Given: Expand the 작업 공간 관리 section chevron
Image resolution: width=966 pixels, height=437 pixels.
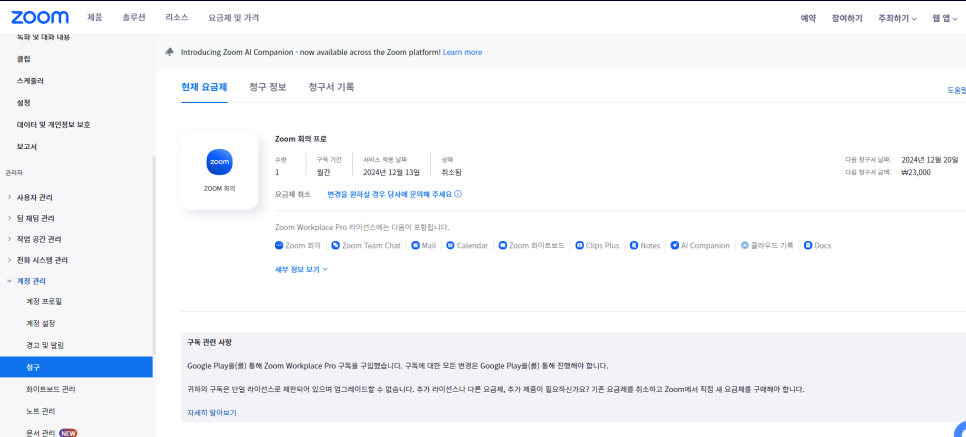Looking at the screenshot, I should tap(9, 239).
